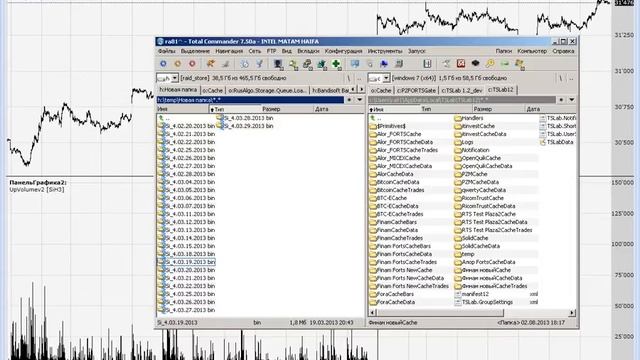The image size is (640, 360).
Task: Click the red square toolbar icon
Action: 461,64
